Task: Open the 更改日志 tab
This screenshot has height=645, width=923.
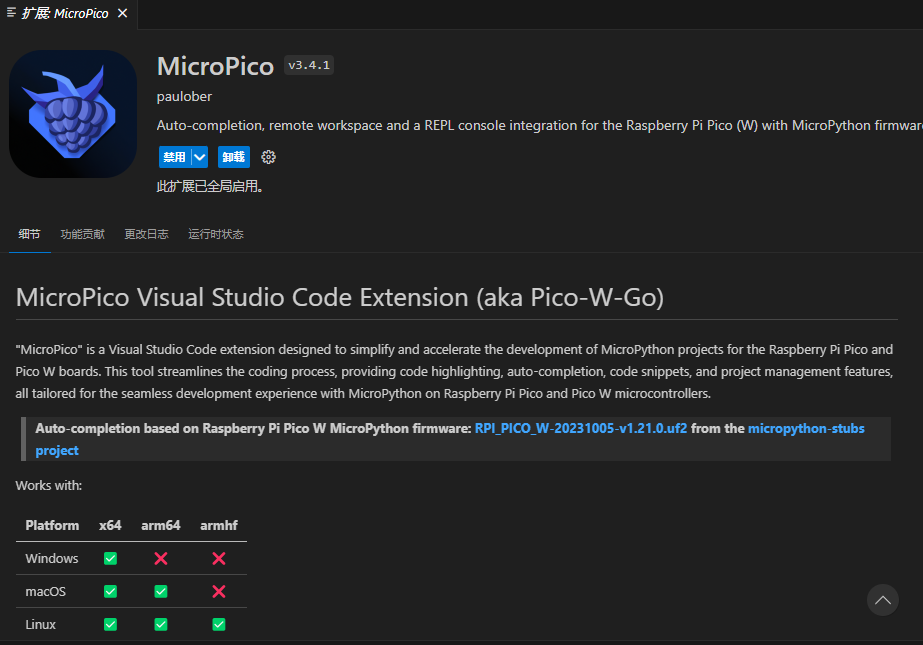Action: (x=147, y=234)
